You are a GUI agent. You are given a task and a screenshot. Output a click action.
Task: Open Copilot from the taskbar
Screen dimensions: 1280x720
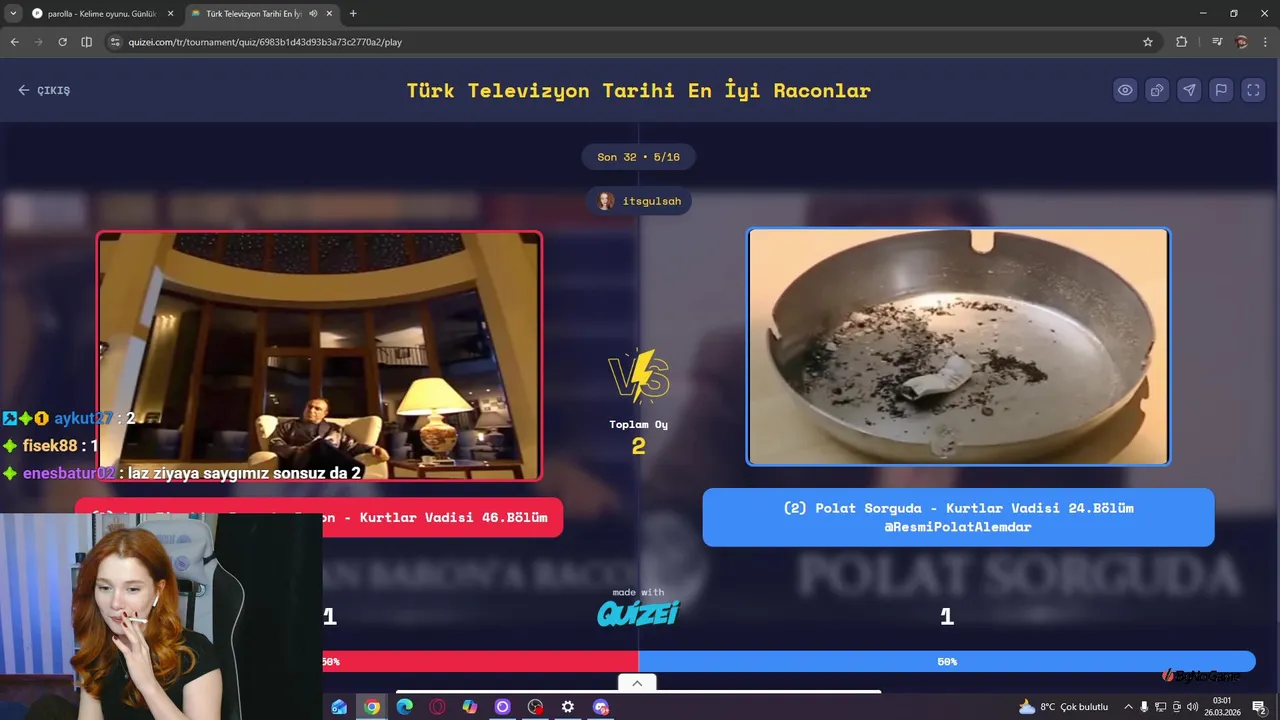point(470,707)
